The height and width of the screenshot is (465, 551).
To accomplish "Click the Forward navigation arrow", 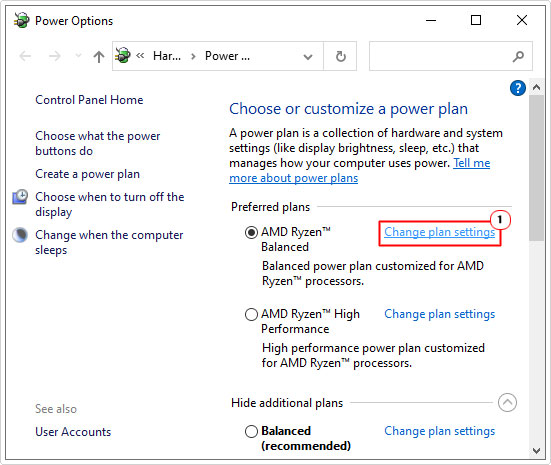I will coord(54,56).
